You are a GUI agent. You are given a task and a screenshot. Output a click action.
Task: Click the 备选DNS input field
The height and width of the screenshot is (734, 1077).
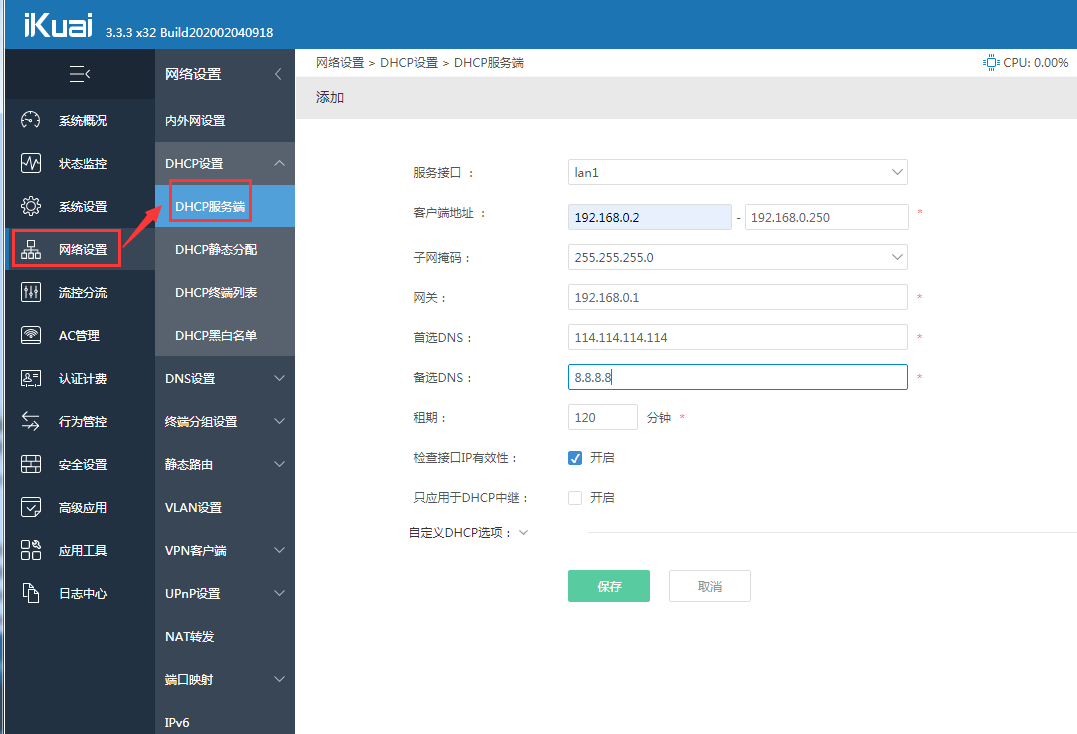pos(737,377)
